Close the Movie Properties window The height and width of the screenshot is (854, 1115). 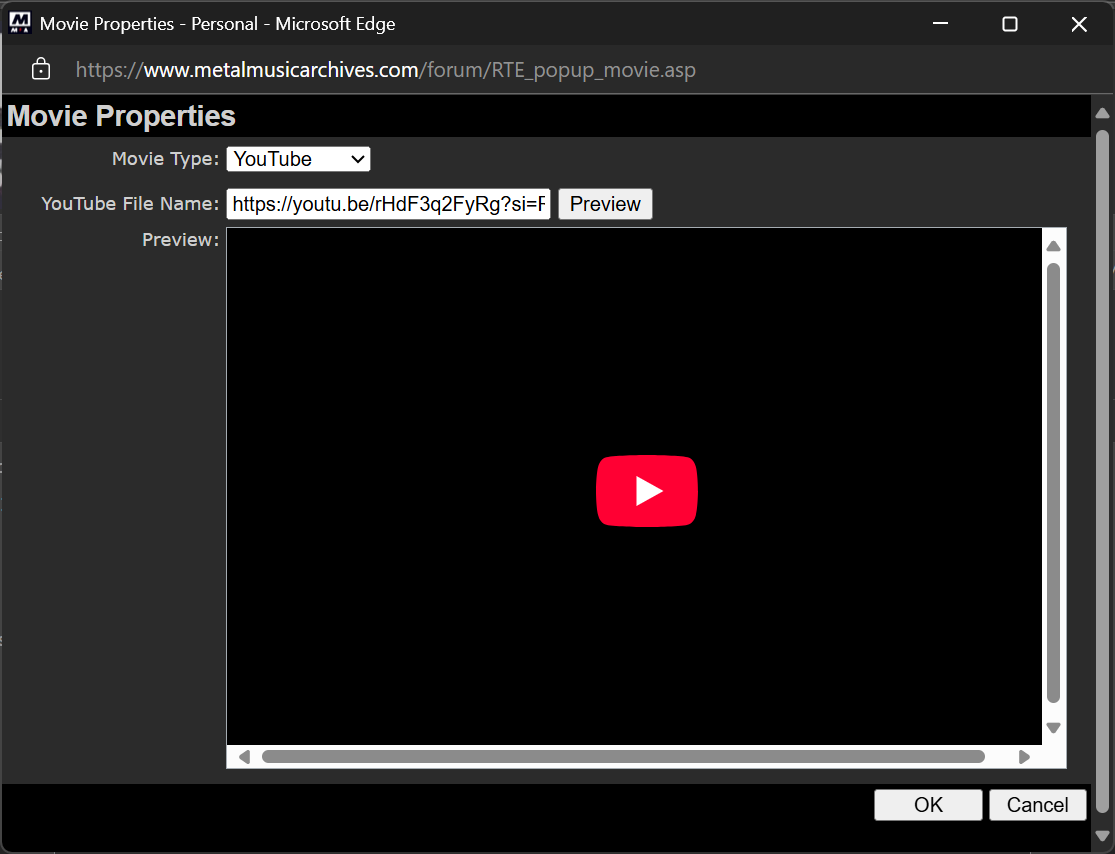point(1079,23)
